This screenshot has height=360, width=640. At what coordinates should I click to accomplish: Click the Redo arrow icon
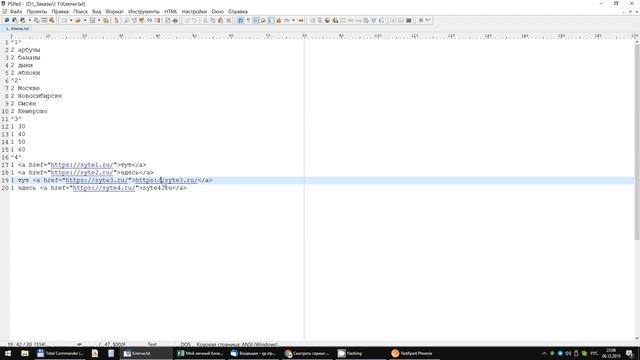click(x=195, y=20)
